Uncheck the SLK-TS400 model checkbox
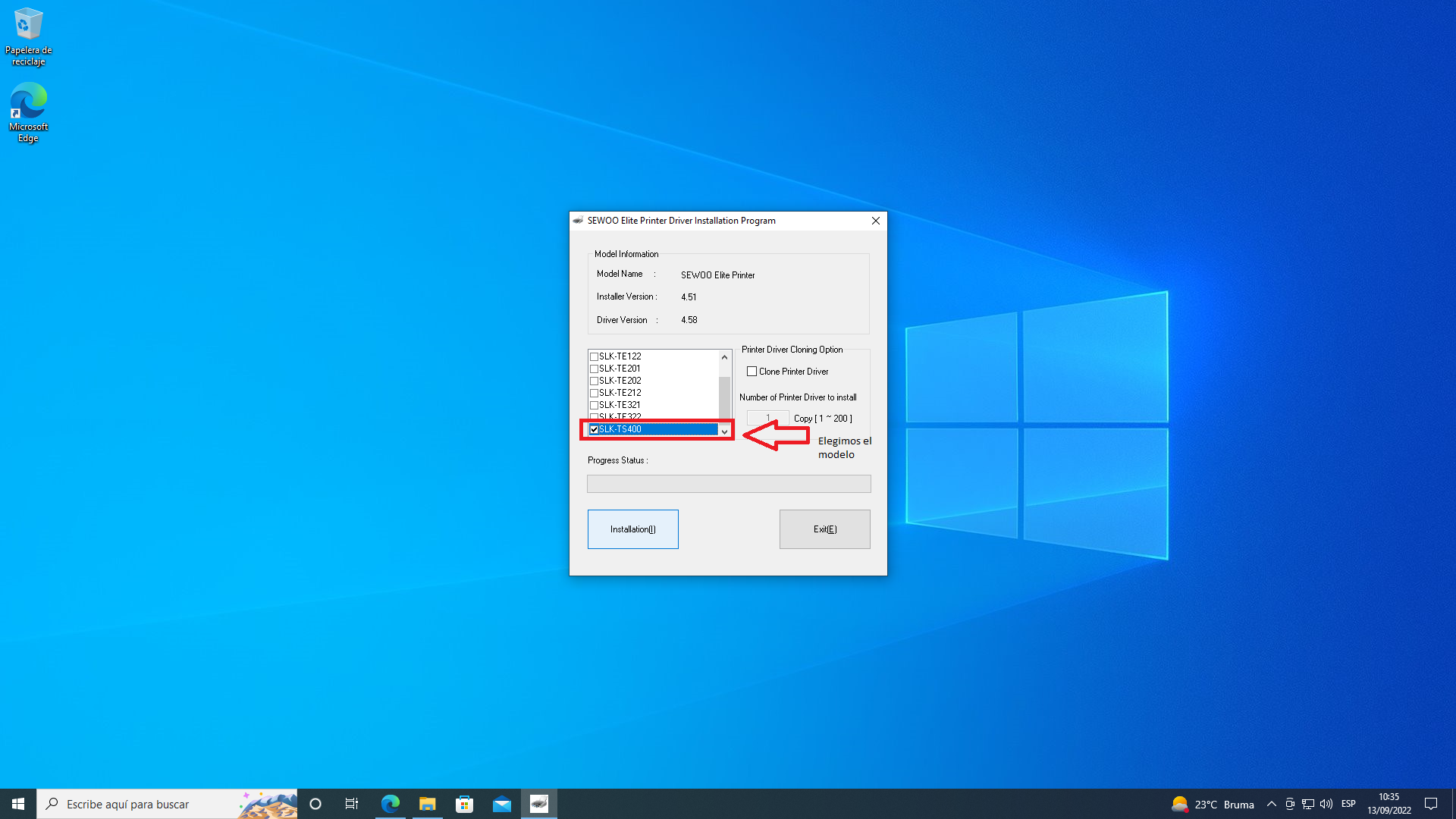Screen dimensions: 1456x819 (x=595, y=429)
